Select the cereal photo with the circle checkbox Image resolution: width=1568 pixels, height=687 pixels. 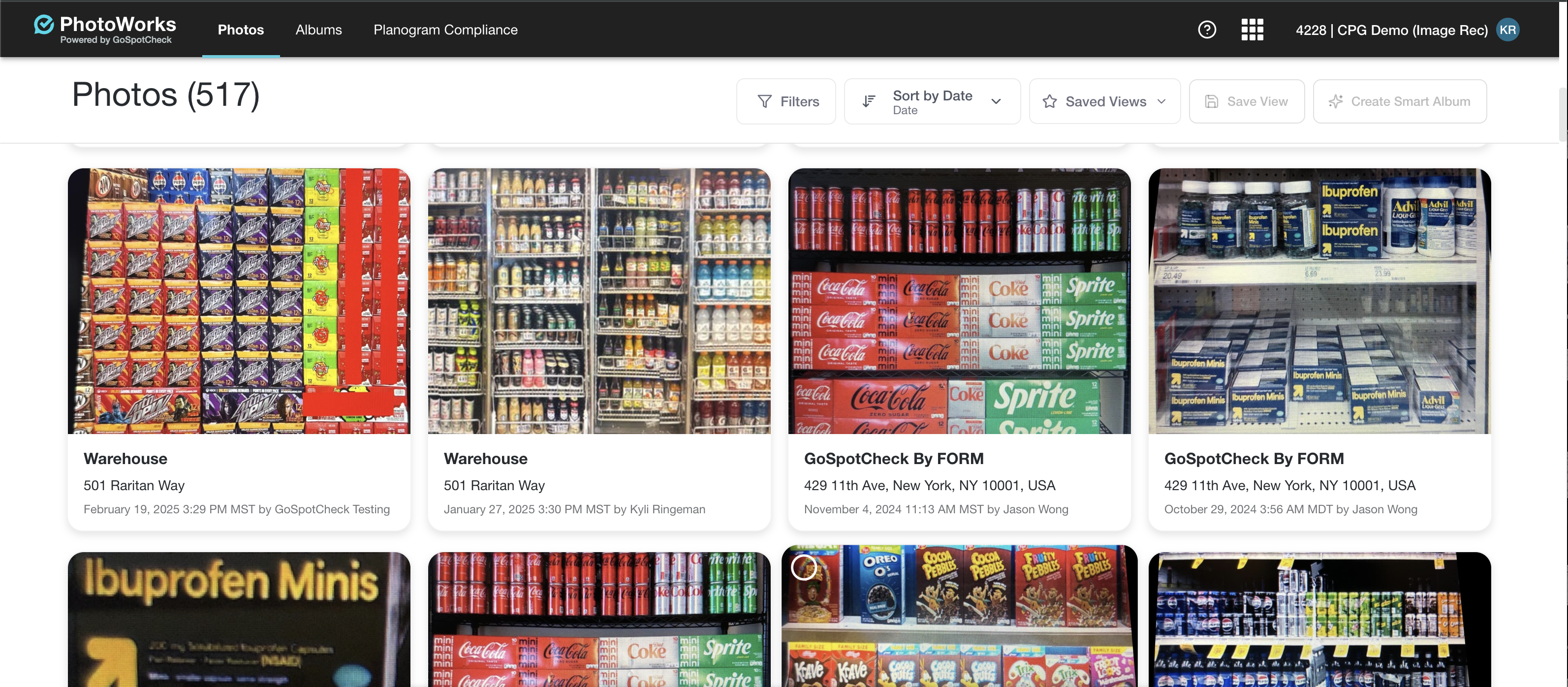[804, 567]
